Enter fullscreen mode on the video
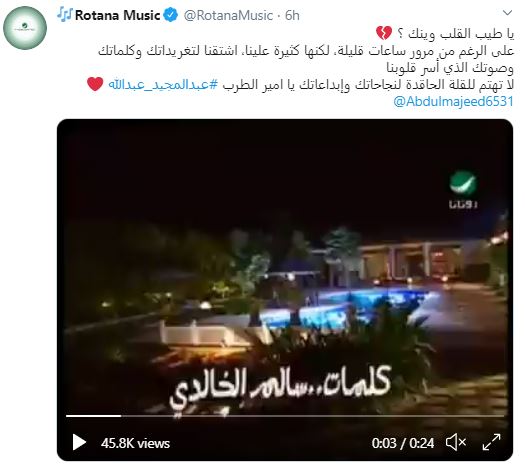Image resolution: width=525 pixels, height=466 pixels. point(491,443)
